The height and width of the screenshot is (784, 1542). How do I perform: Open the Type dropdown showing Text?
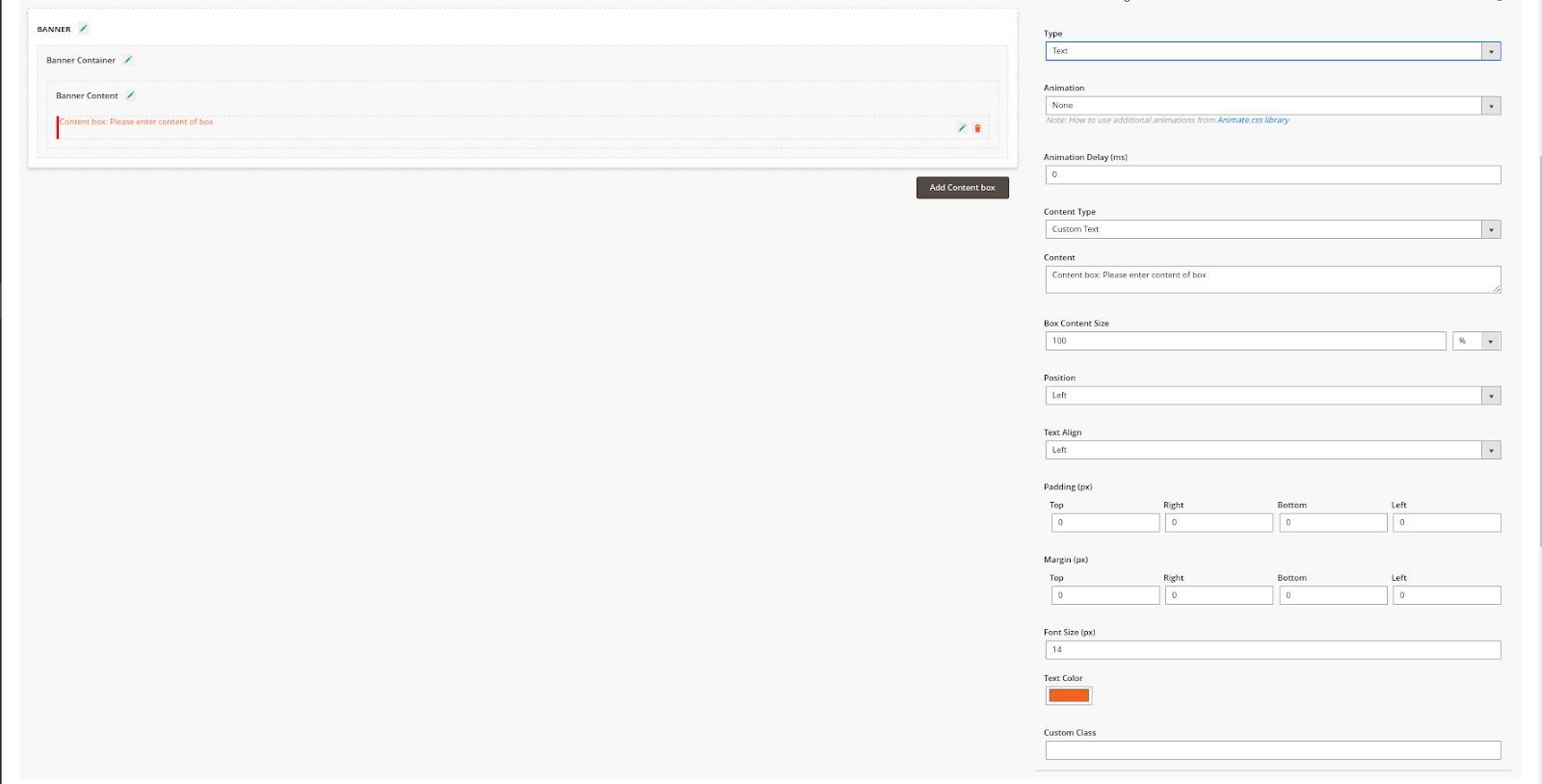(x=1272, y=51)
